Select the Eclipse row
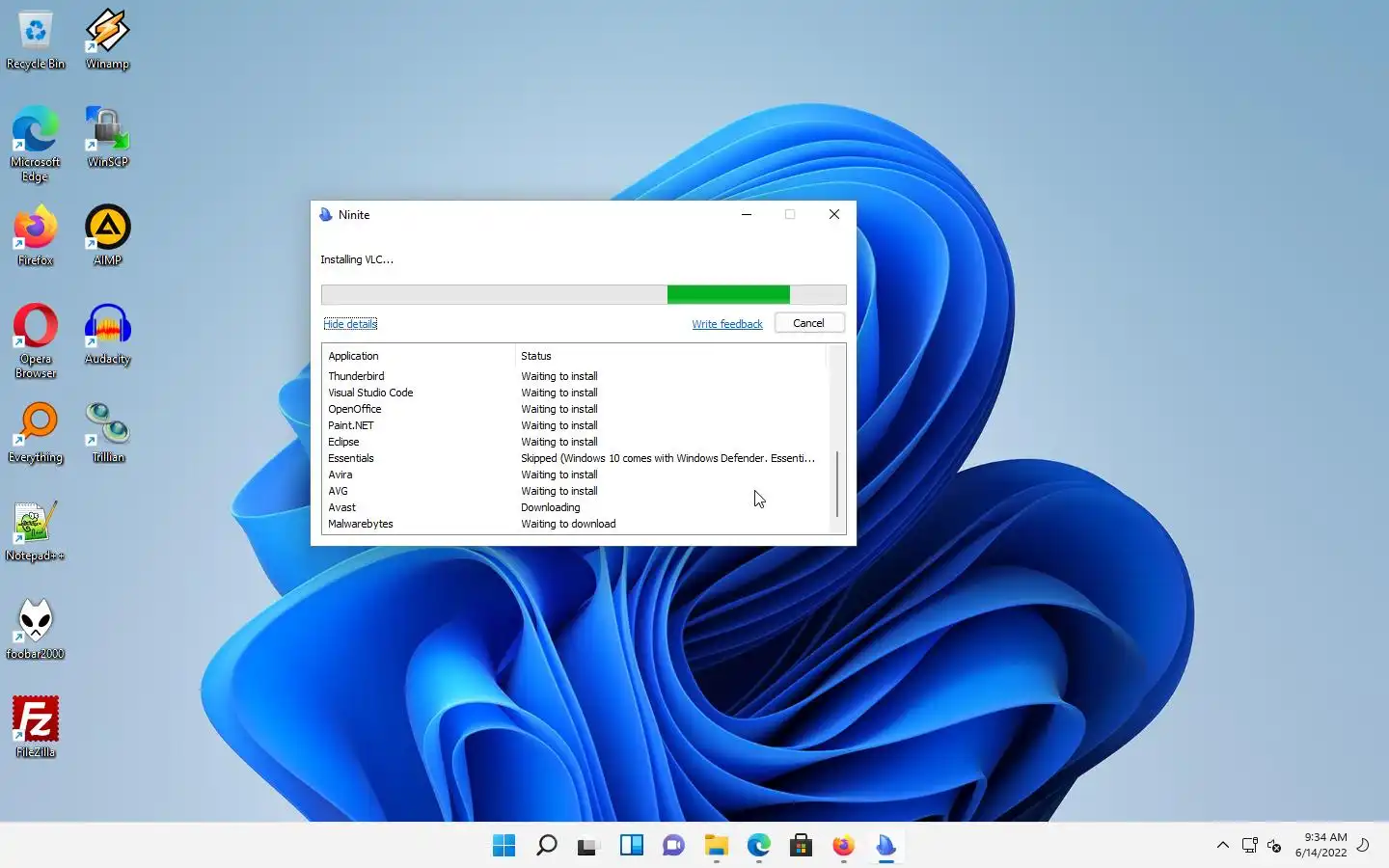Screen dimensions: 1389x868 576,442
